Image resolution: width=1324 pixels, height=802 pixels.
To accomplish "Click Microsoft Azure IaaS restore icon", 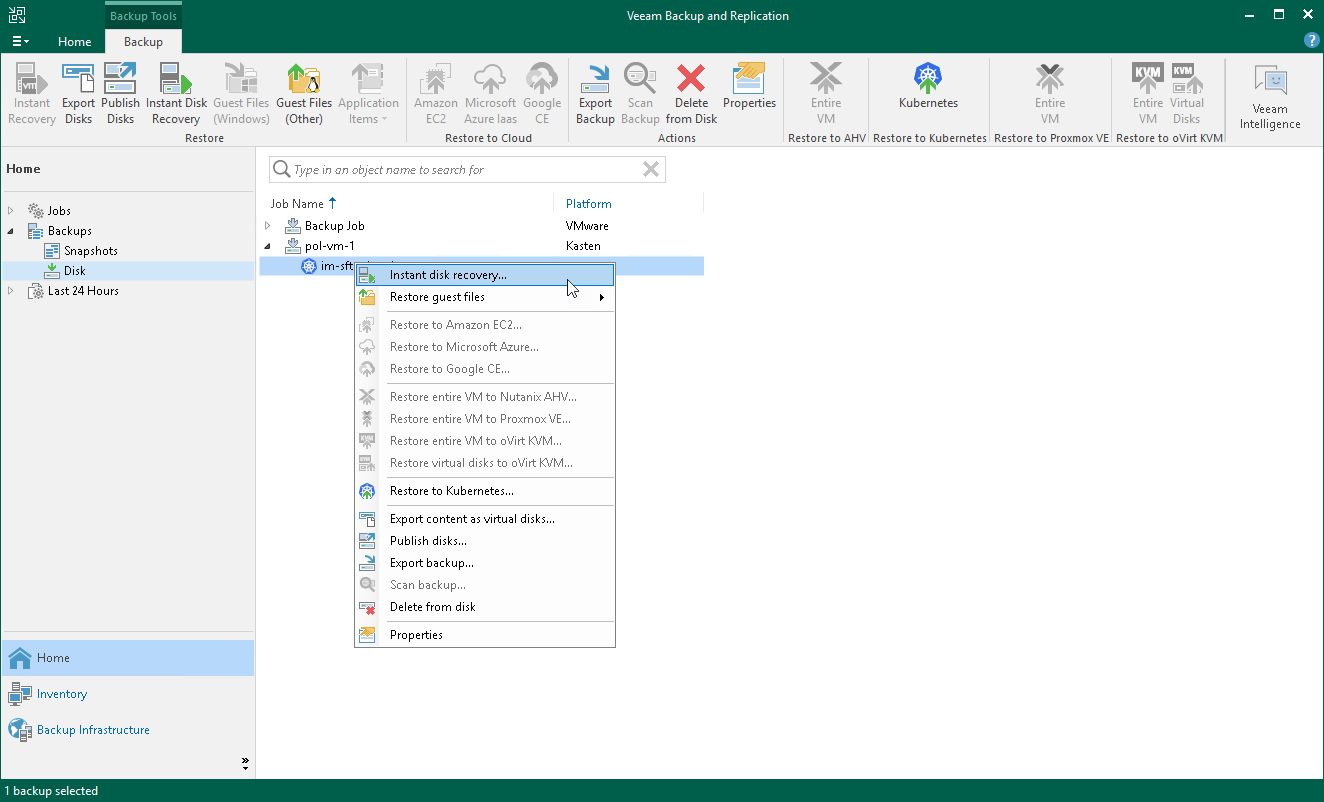I will point(490,94).
